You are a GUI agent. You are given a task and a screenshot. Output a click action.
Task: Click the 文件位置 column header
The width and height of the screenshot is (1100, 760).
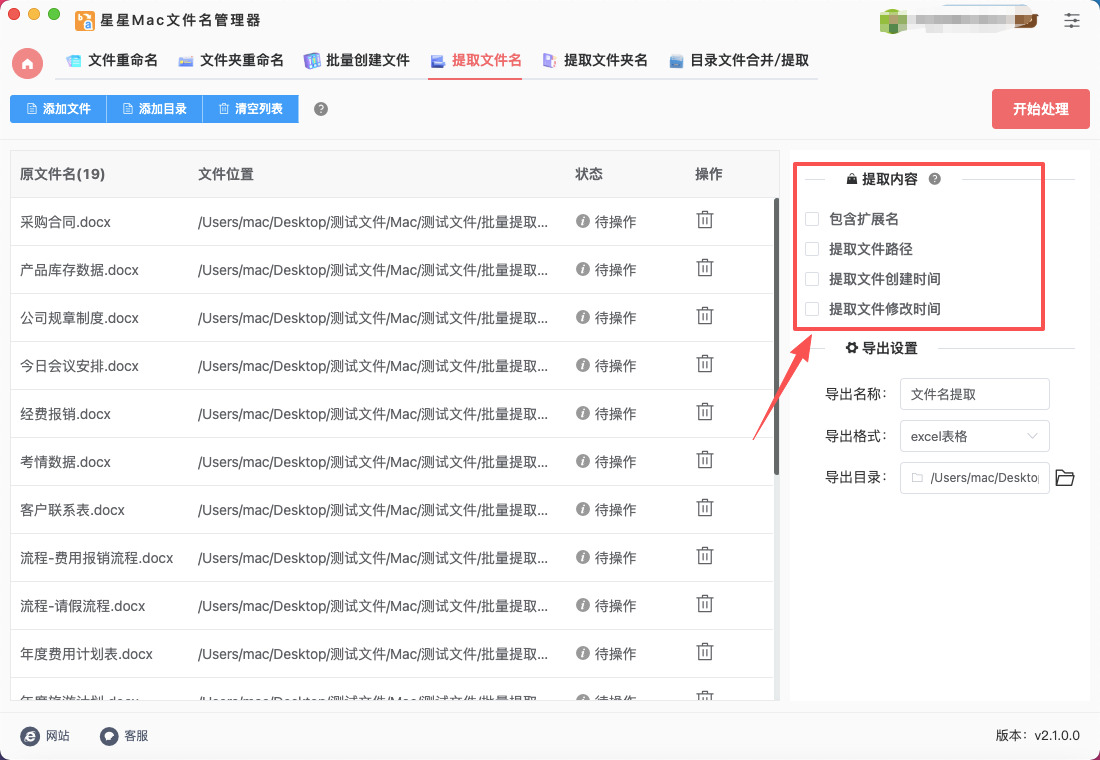(226, 174)
